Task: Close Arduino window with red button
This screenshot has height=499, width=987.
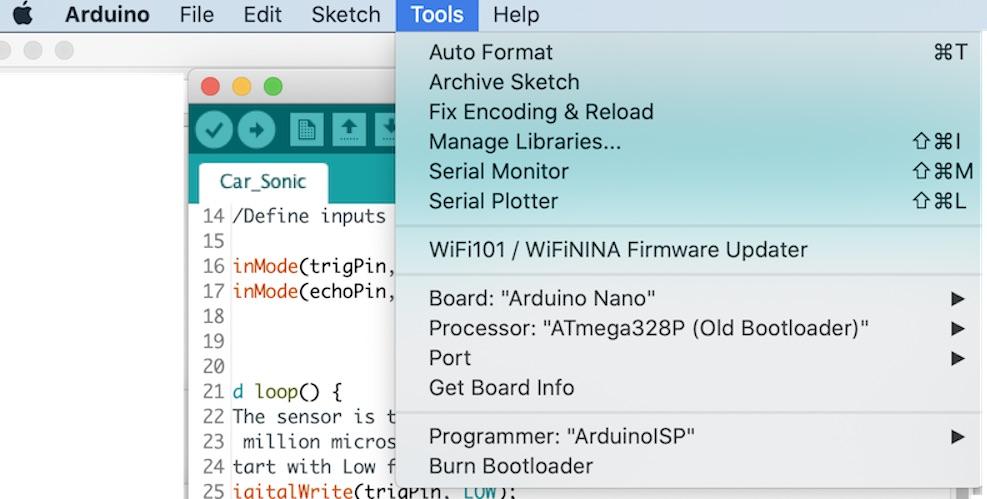Action: pos(210,86)
